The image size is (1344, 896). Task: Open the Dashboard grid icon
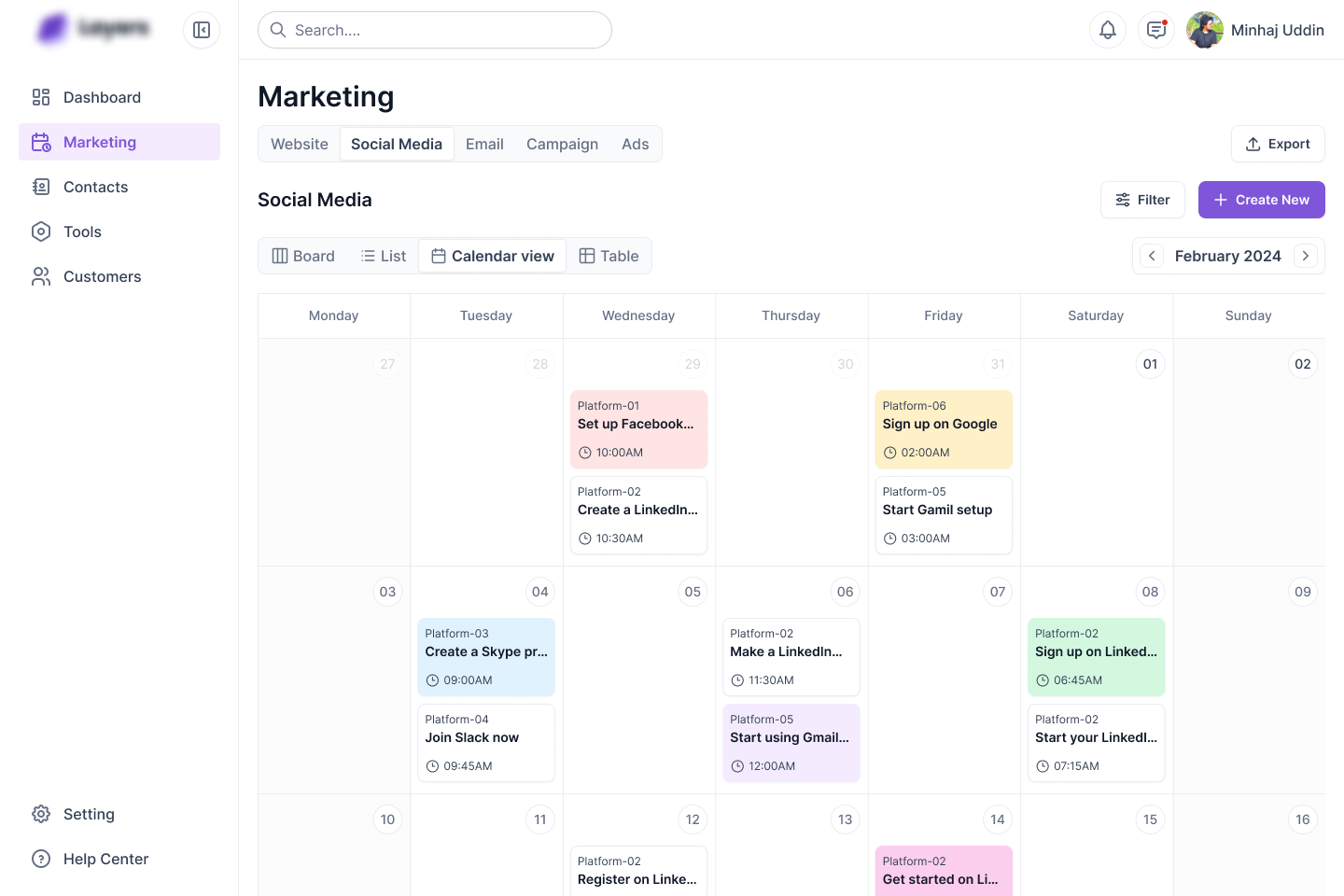point(40,97)
